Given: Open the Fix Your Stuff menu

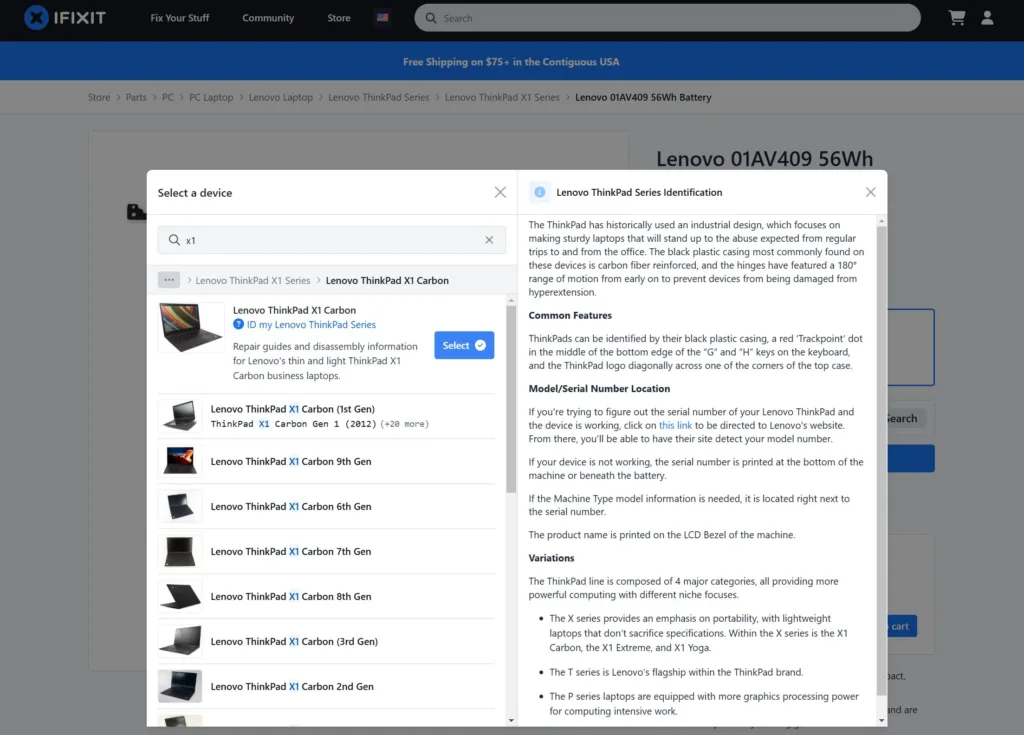Looking at the screenshot, I should tap(180, 18).
